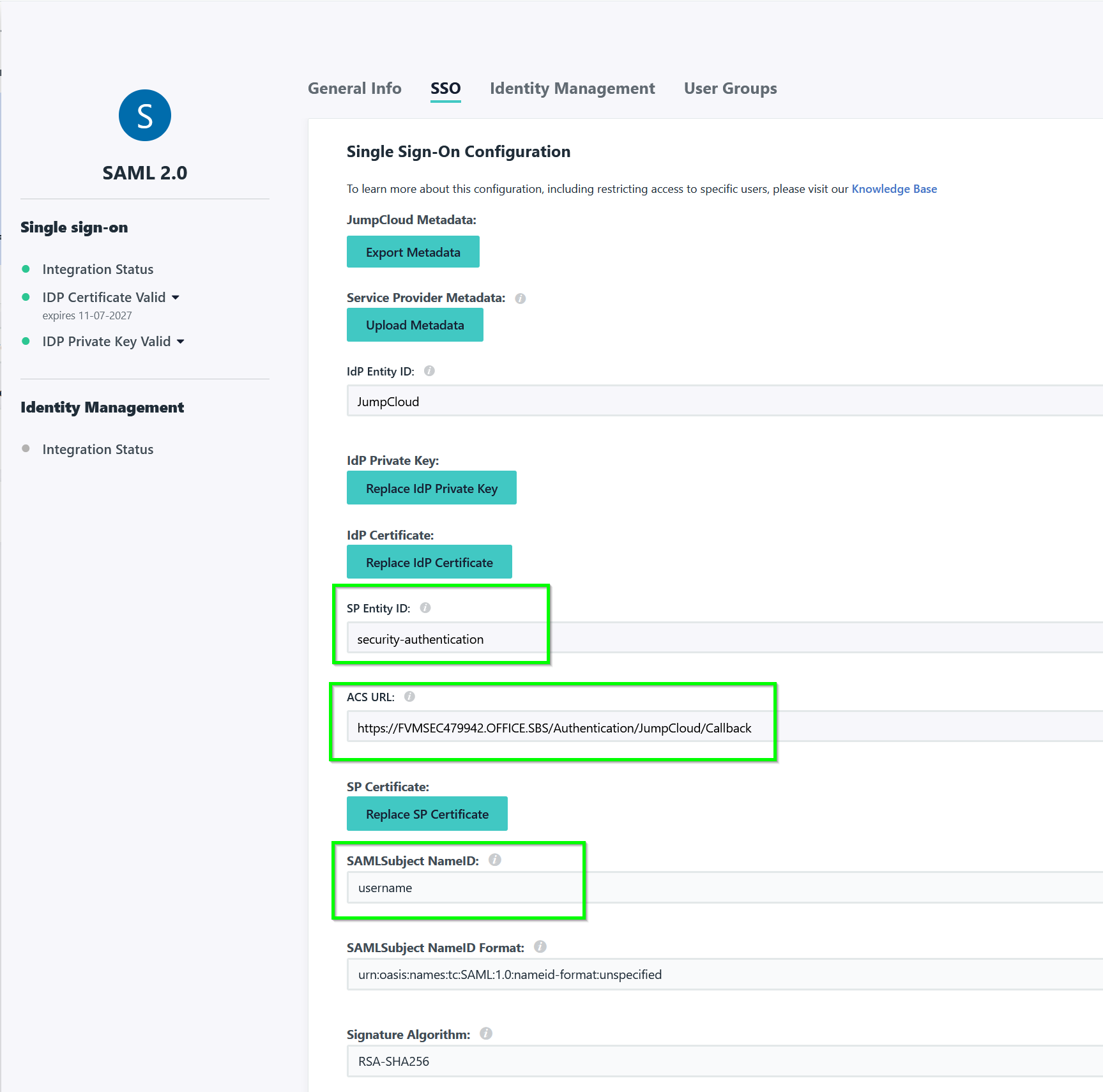Click Replace IdP Certificate button

(x=429, y=562)
